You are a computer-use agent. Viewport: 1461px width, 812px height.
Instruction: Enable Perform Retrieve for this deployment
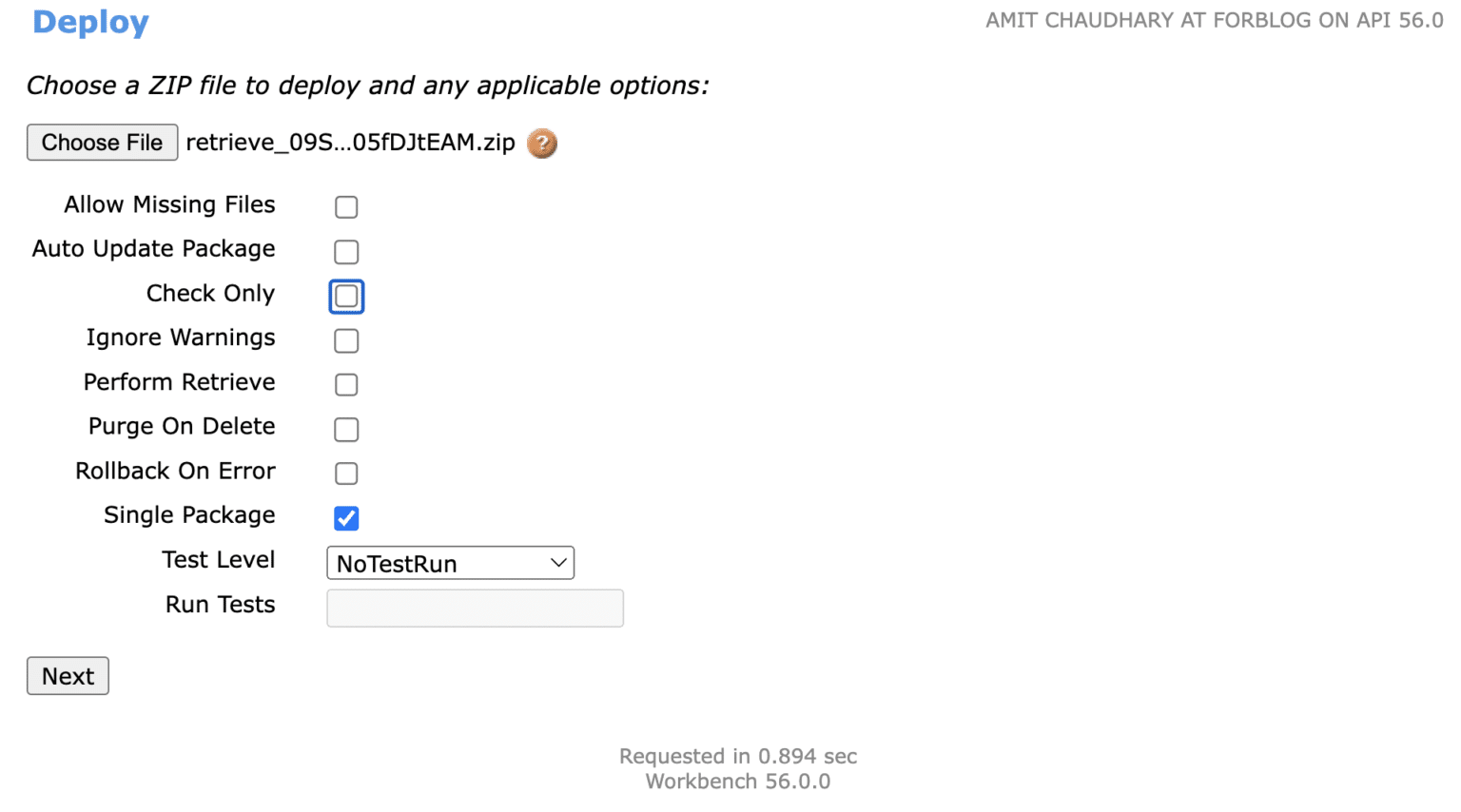[346, 384]
